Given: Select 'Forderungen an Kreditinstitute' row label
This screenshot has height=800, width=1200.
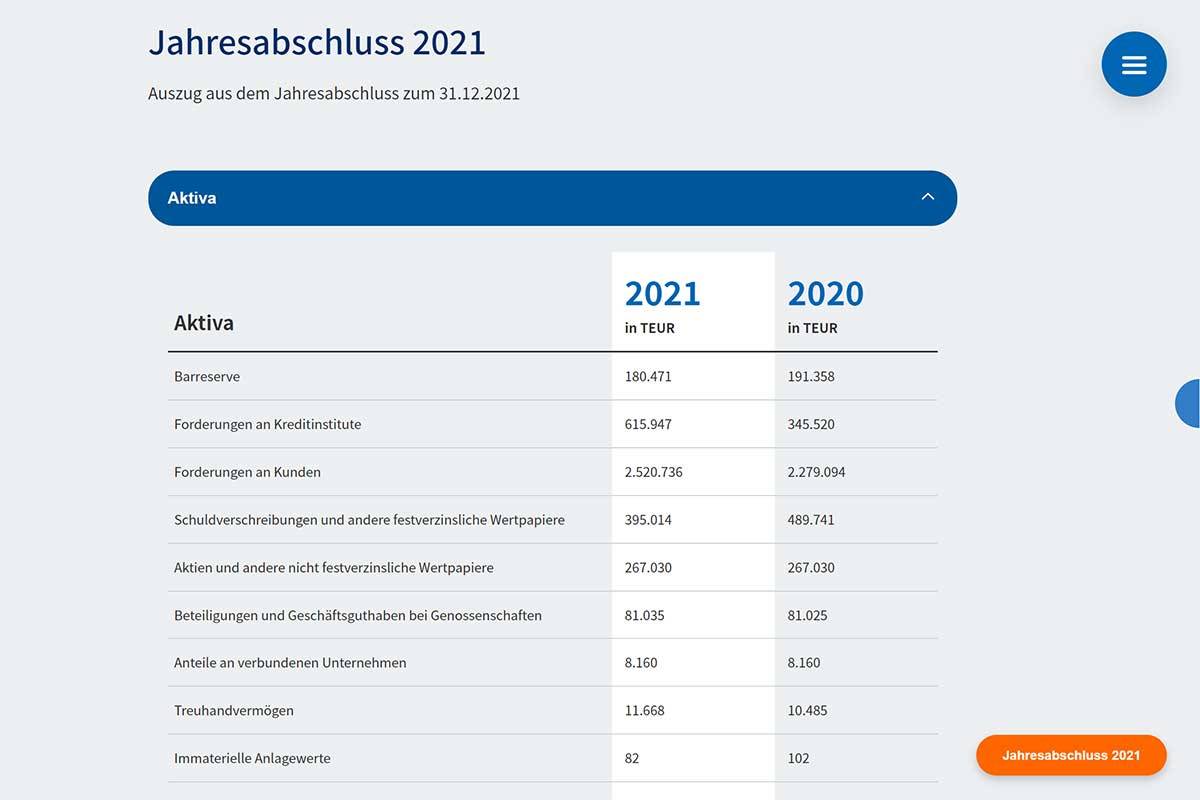Looking at the screenshot, I should coord(268,424).
